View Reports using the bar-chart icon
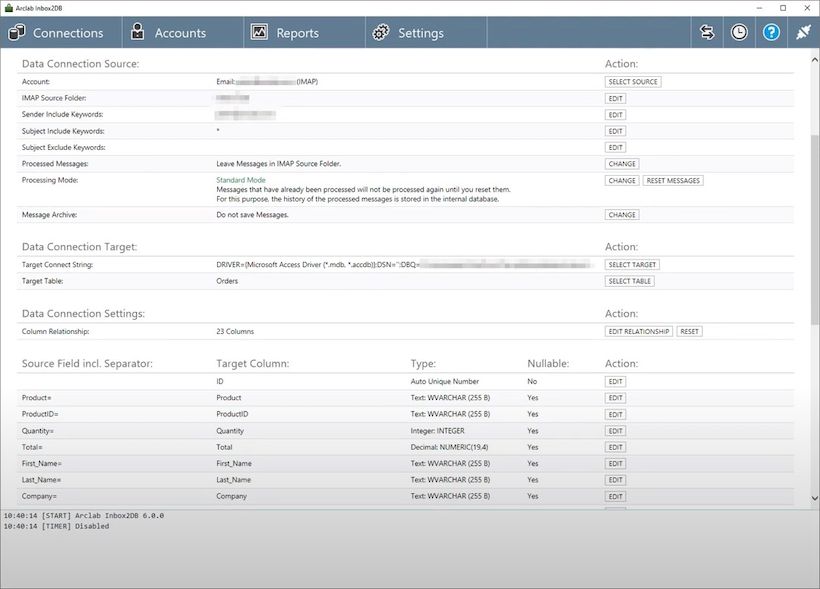 point(258,31)
